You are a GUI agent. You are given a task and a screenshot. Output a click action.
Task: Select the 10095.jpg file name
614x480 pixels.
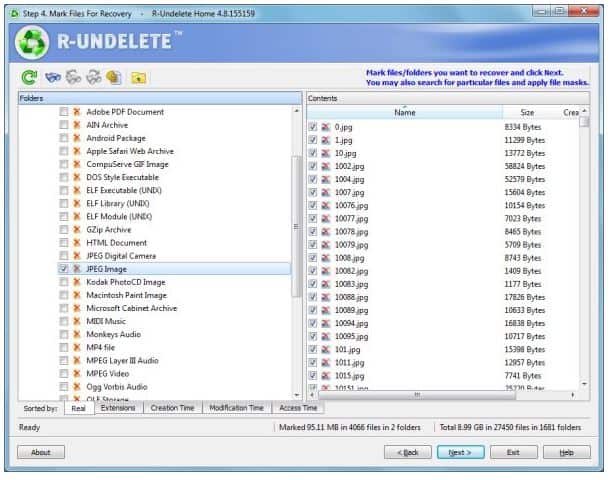coord(351,337)
